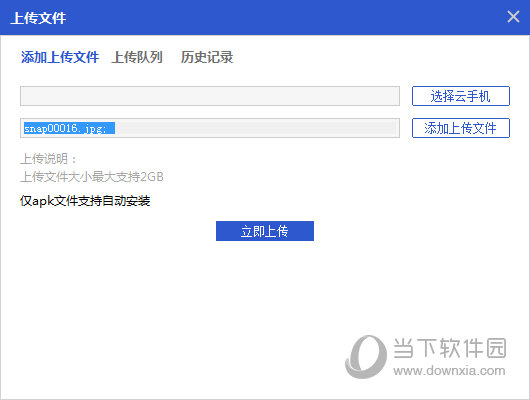Click the 选择云手机 button

461,96
